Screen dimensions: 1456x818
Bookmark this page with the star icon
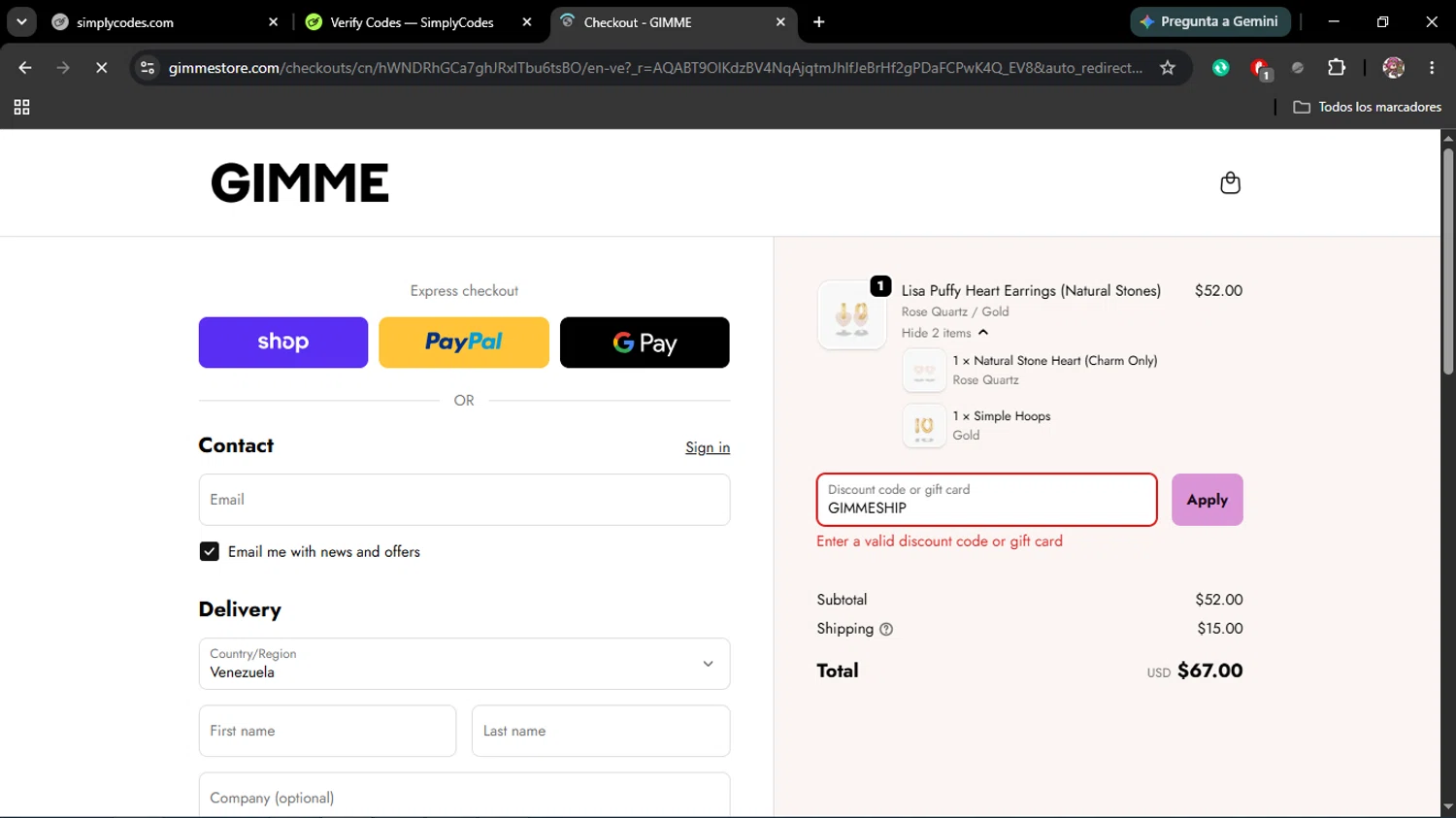[1168, 68]
